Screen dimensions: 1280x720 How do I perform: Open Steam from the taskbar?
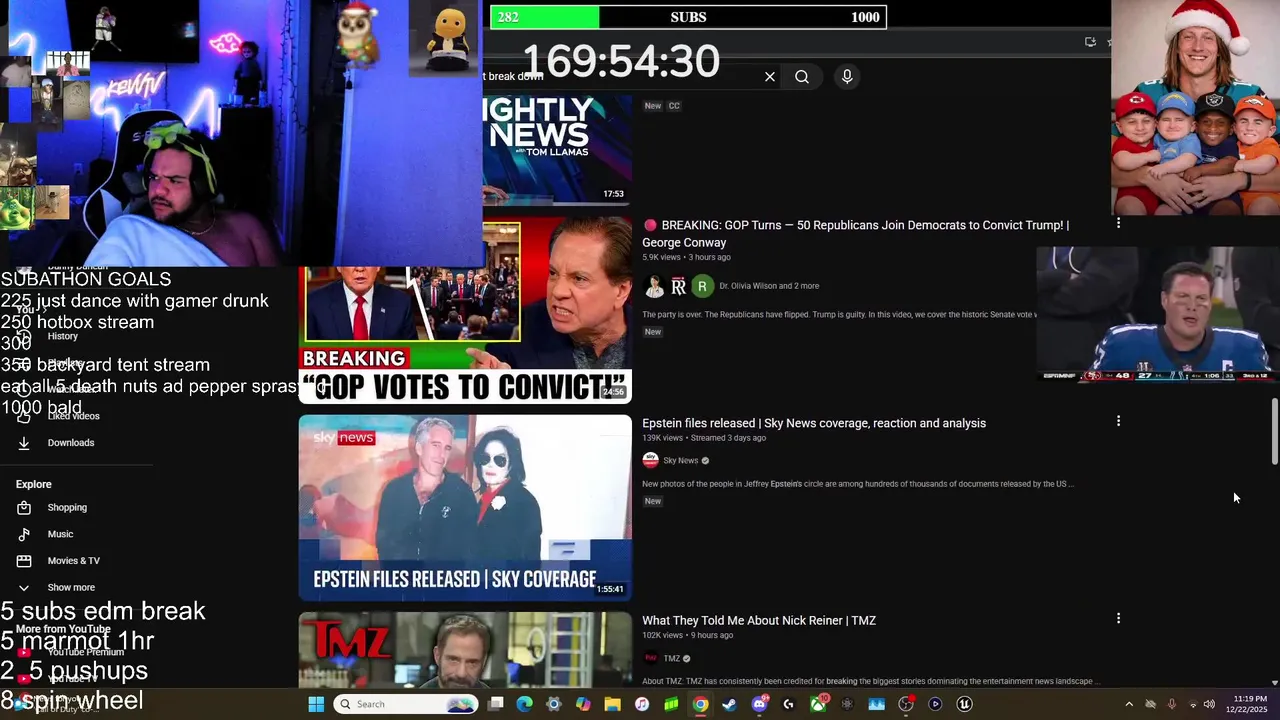pyautogui.click(x=729, y=704)
